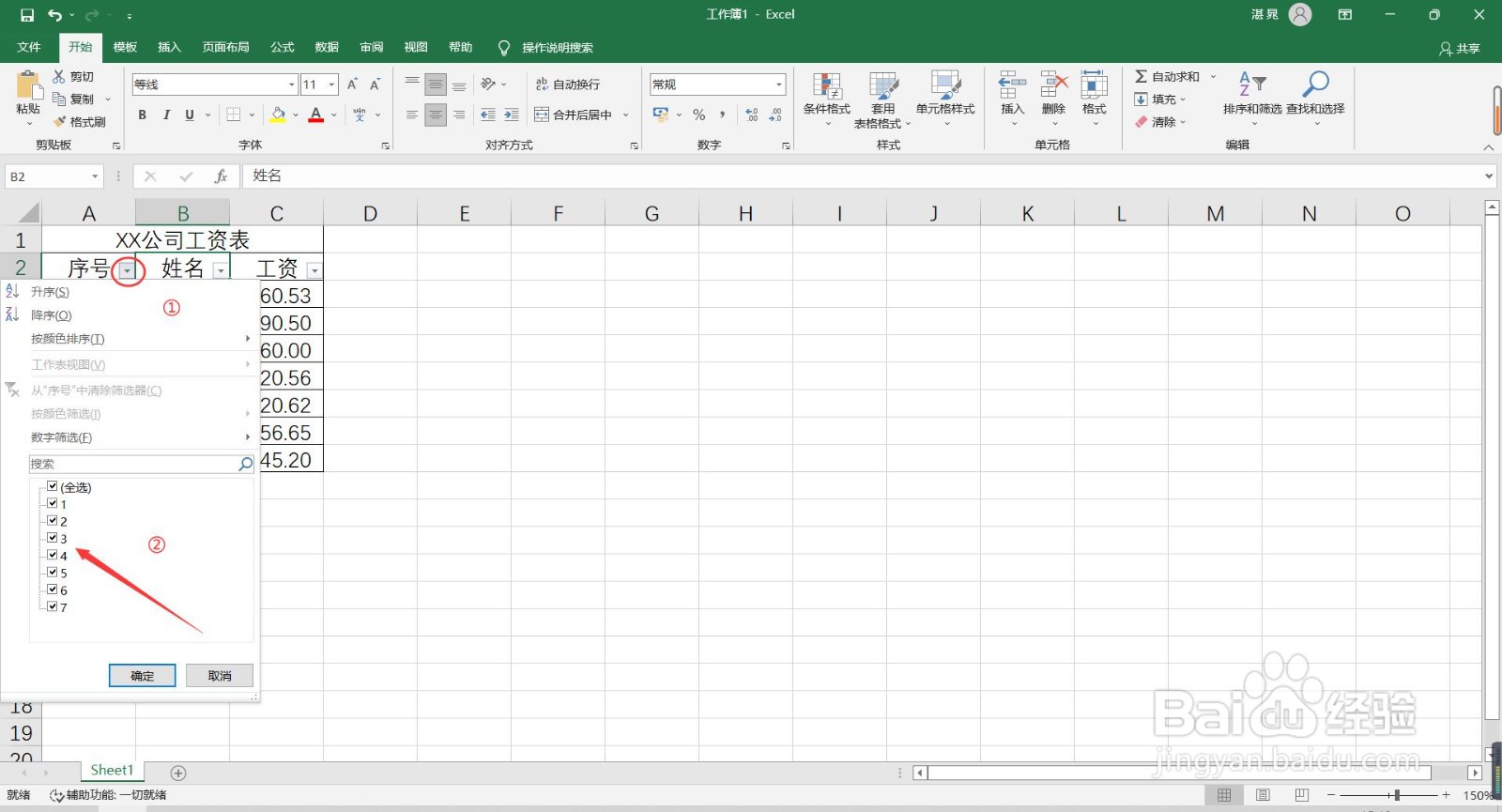Switch to the 插入 Insert tab
Screen dimensions: 1502x812
169,47
